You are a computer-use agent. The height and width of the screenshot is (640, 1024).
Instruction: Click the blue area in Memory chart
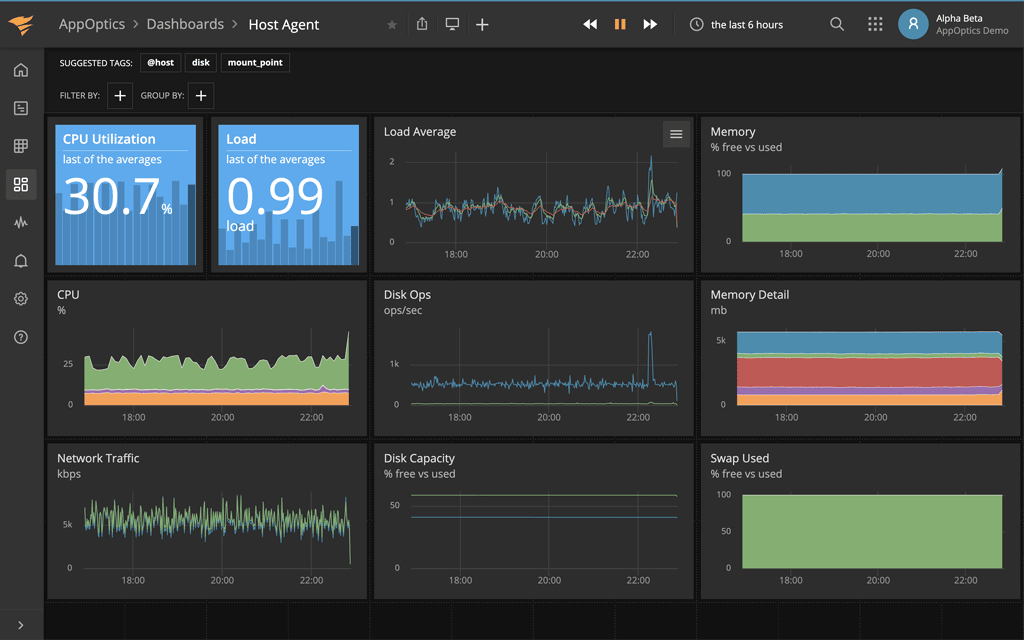tap(872, 194)
